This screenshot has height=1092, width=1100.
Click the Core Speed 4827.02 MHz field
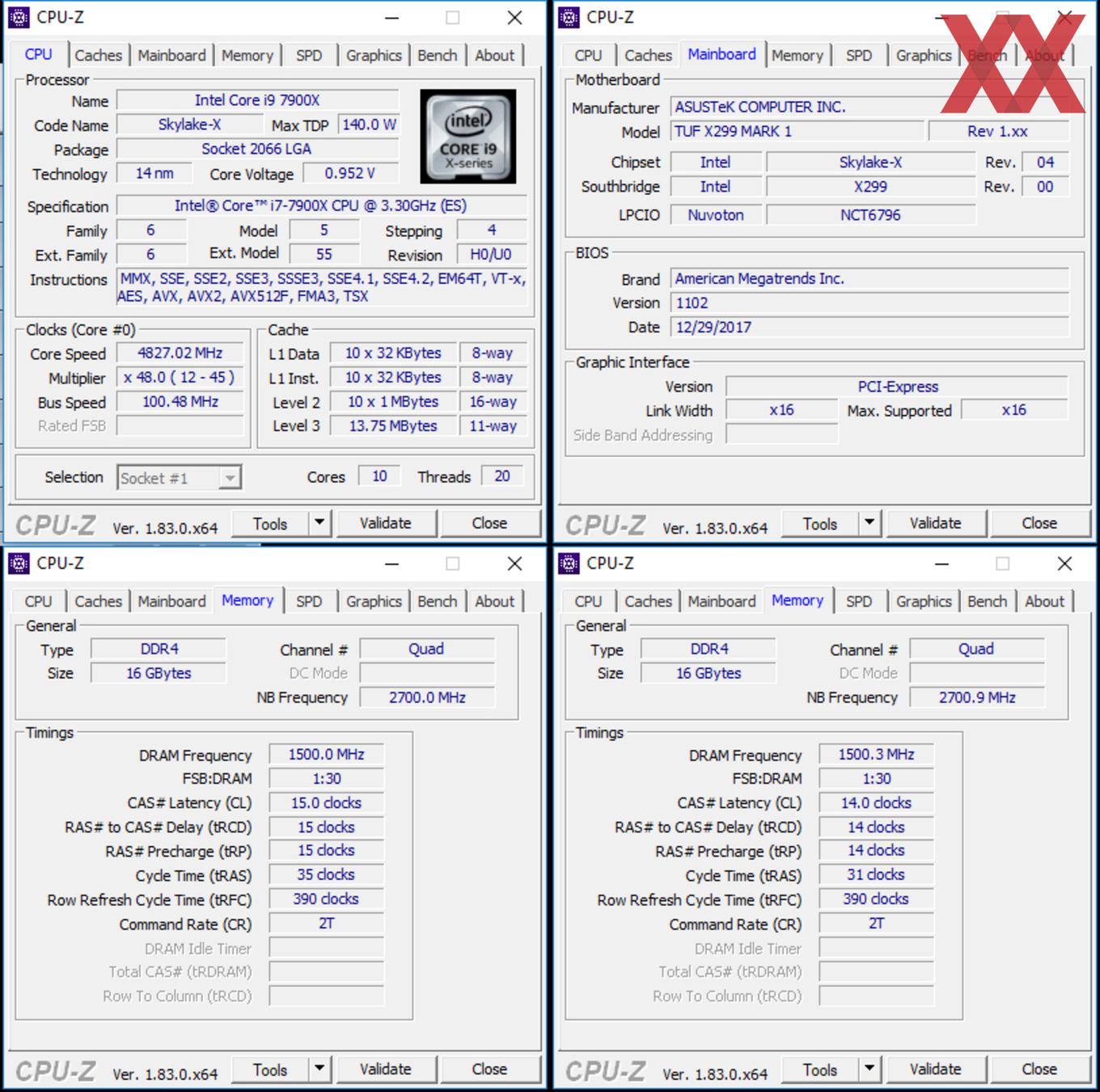point(180,353)
